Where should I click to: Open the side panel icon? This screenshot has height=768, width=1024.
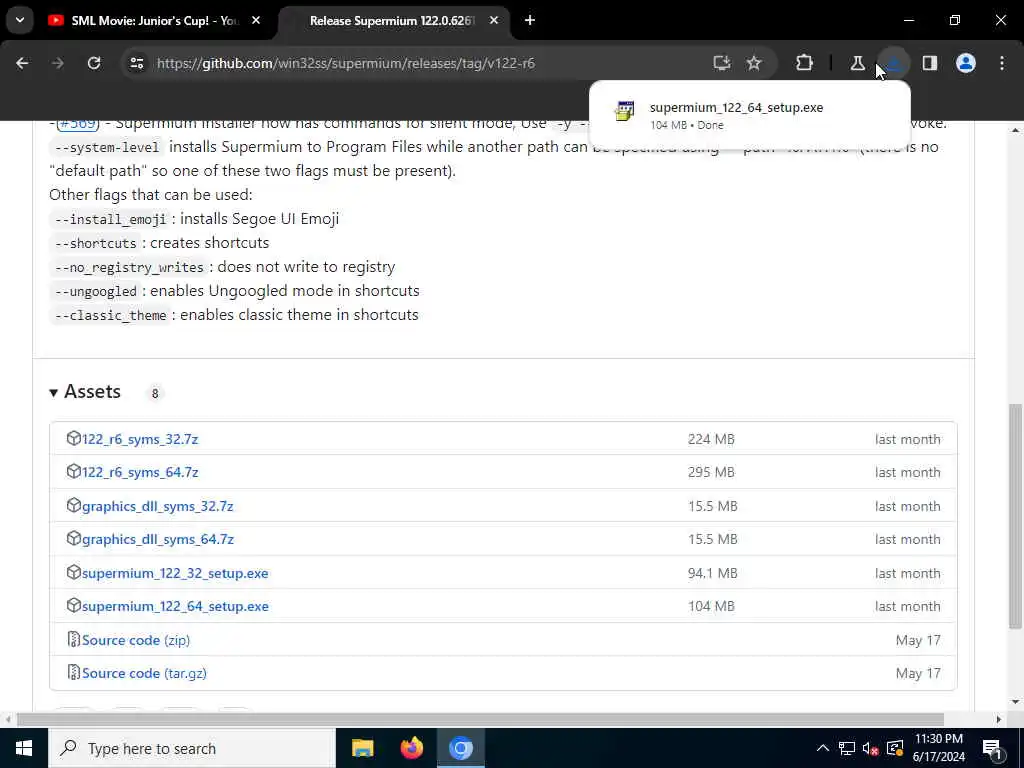tap(930, 63)
